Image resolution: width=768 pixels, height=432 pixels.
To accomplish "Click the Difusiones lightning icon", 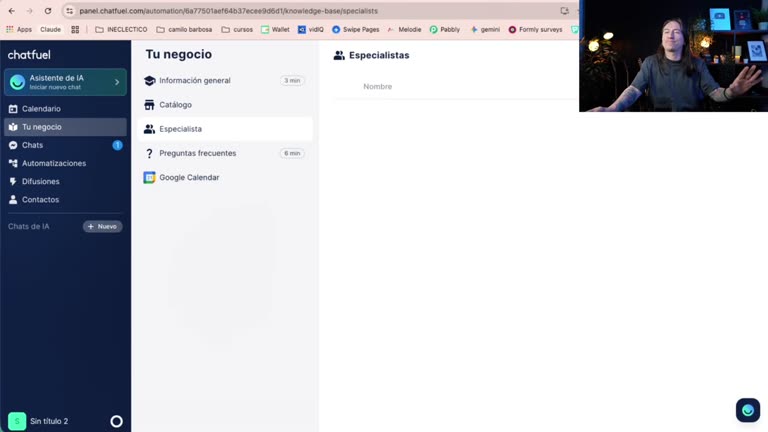I will 13,181.
